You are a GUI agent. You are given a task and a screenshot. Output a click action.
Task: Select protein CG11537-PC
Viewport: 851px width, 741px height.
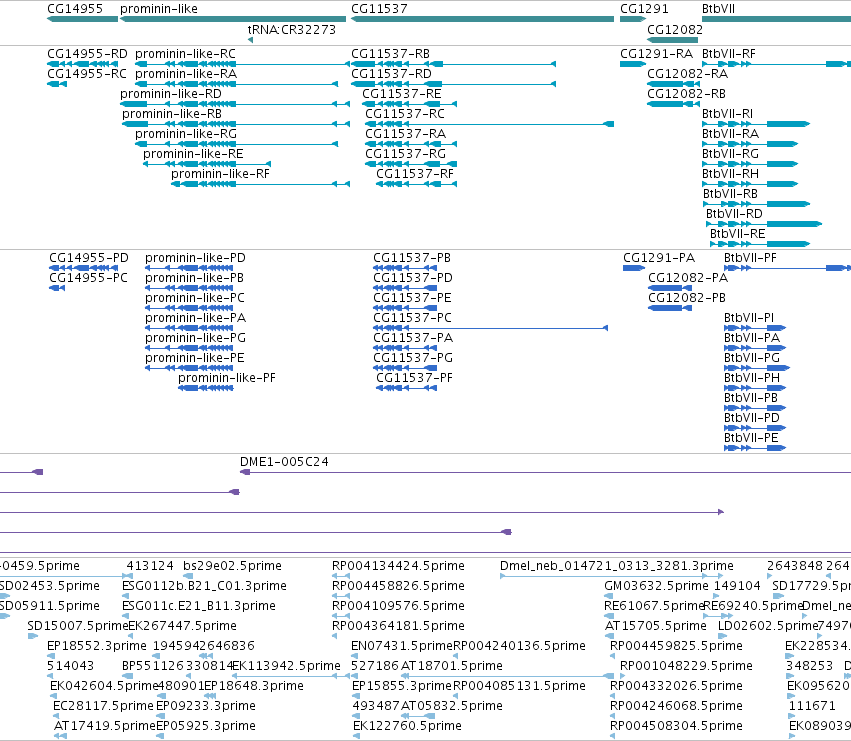412,318
